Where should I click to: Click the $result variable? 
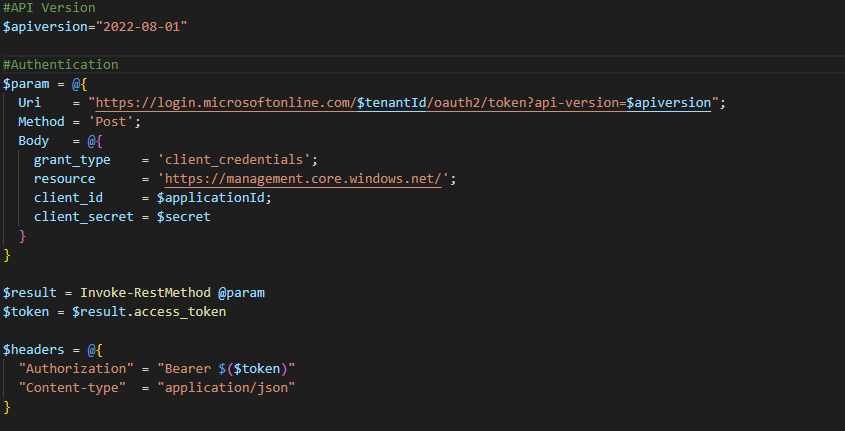point(30,293)
